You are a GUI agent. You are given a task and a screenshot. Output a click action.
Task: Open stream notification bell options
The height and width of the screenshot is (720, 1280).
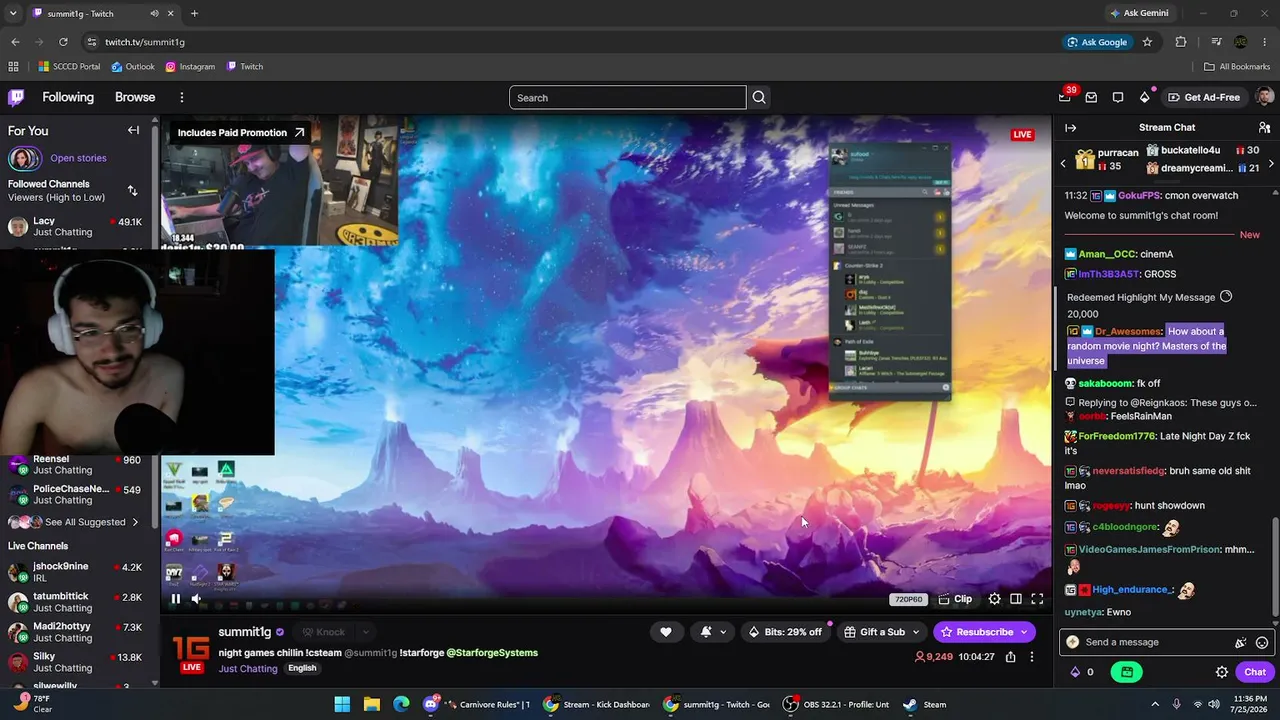point(713,632)
